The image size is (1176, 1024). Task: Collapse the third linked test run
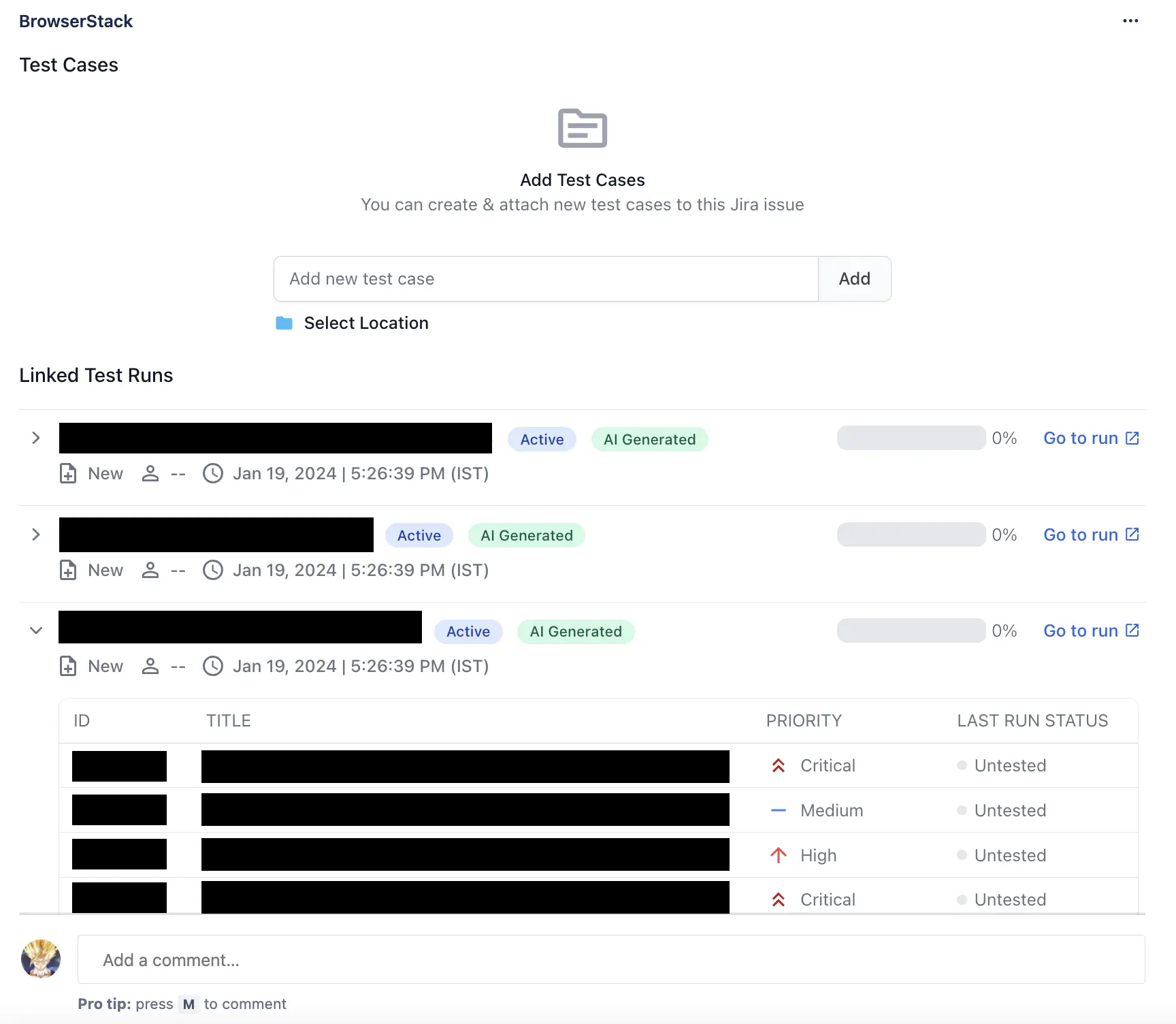pyautogui.click(x=36, y=630)
